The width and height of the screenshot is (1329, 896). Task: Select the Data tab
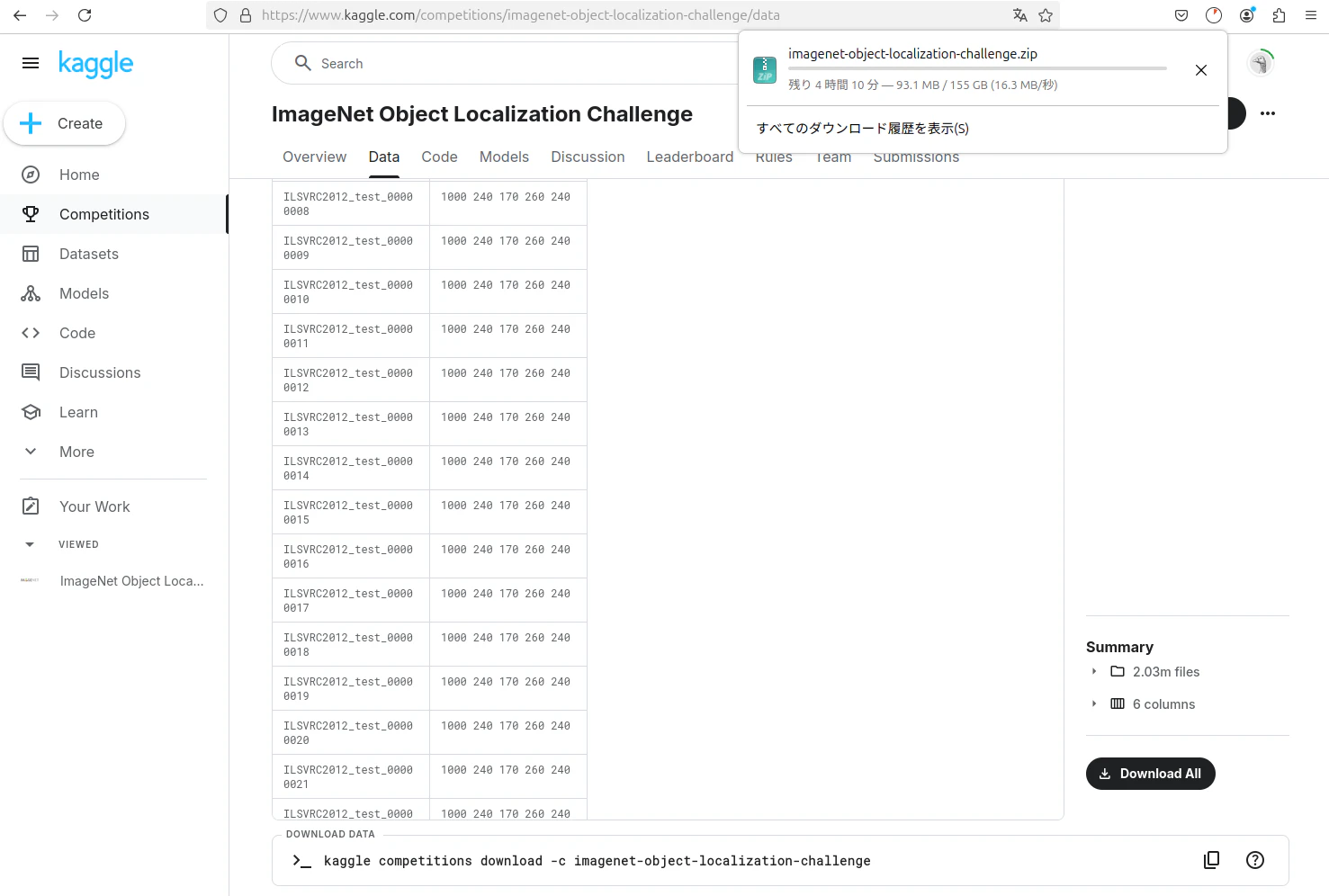(384, 157)
